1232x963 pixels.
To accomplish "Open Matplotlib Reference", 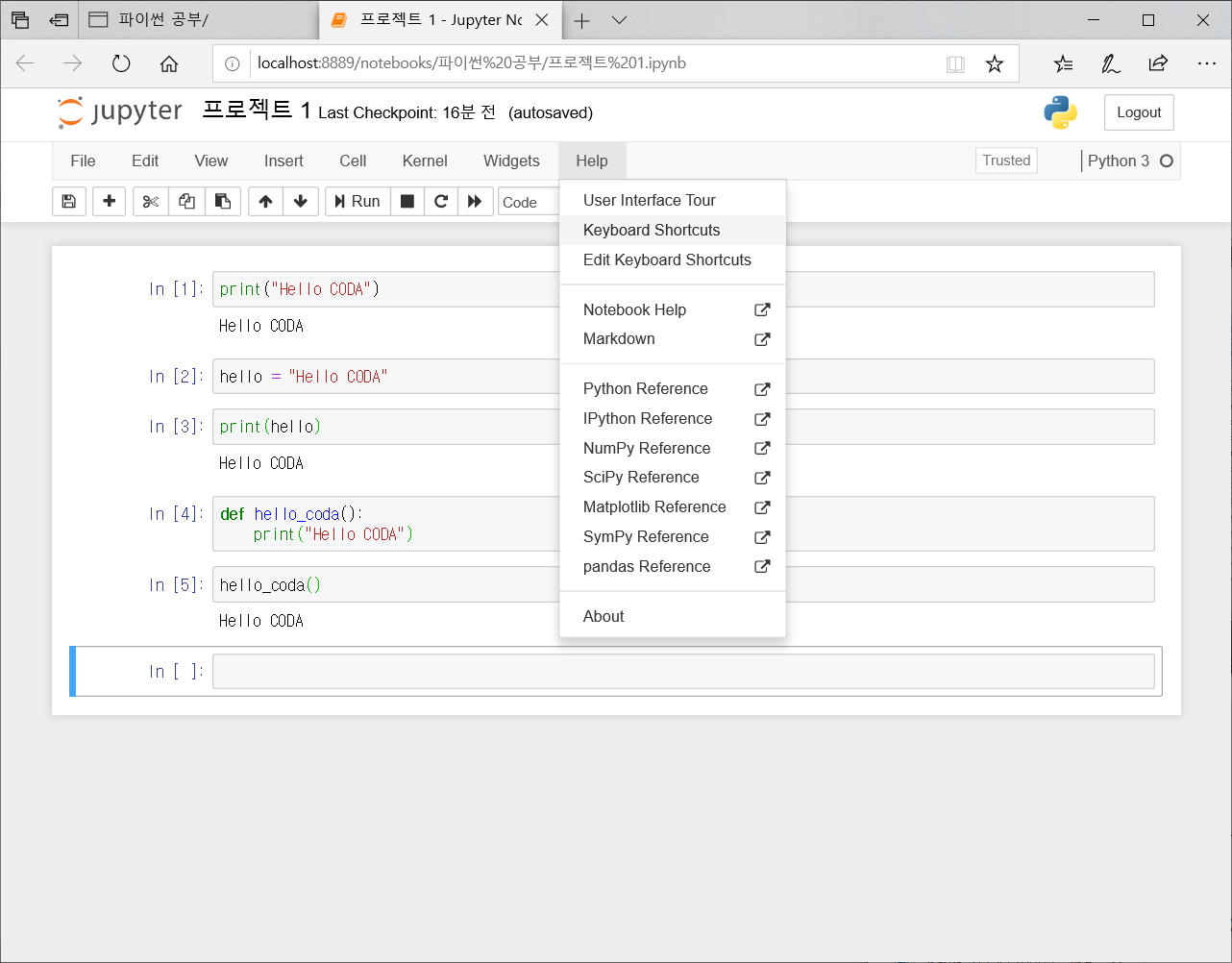I will pyautogui.click(x=673, y=507).
